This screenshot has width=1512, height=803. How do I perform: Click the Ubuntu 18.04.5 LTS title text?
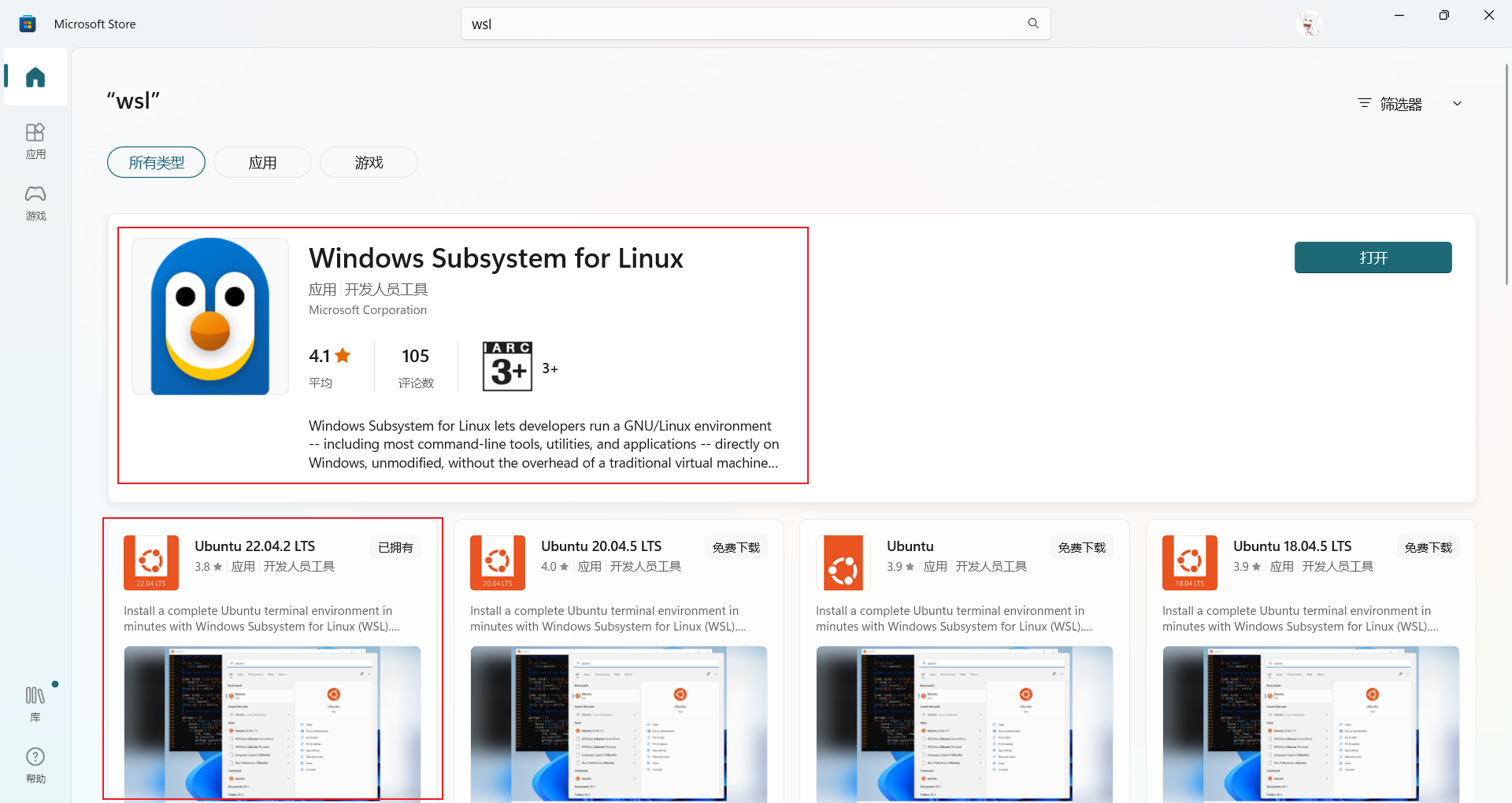(1292, 546)
